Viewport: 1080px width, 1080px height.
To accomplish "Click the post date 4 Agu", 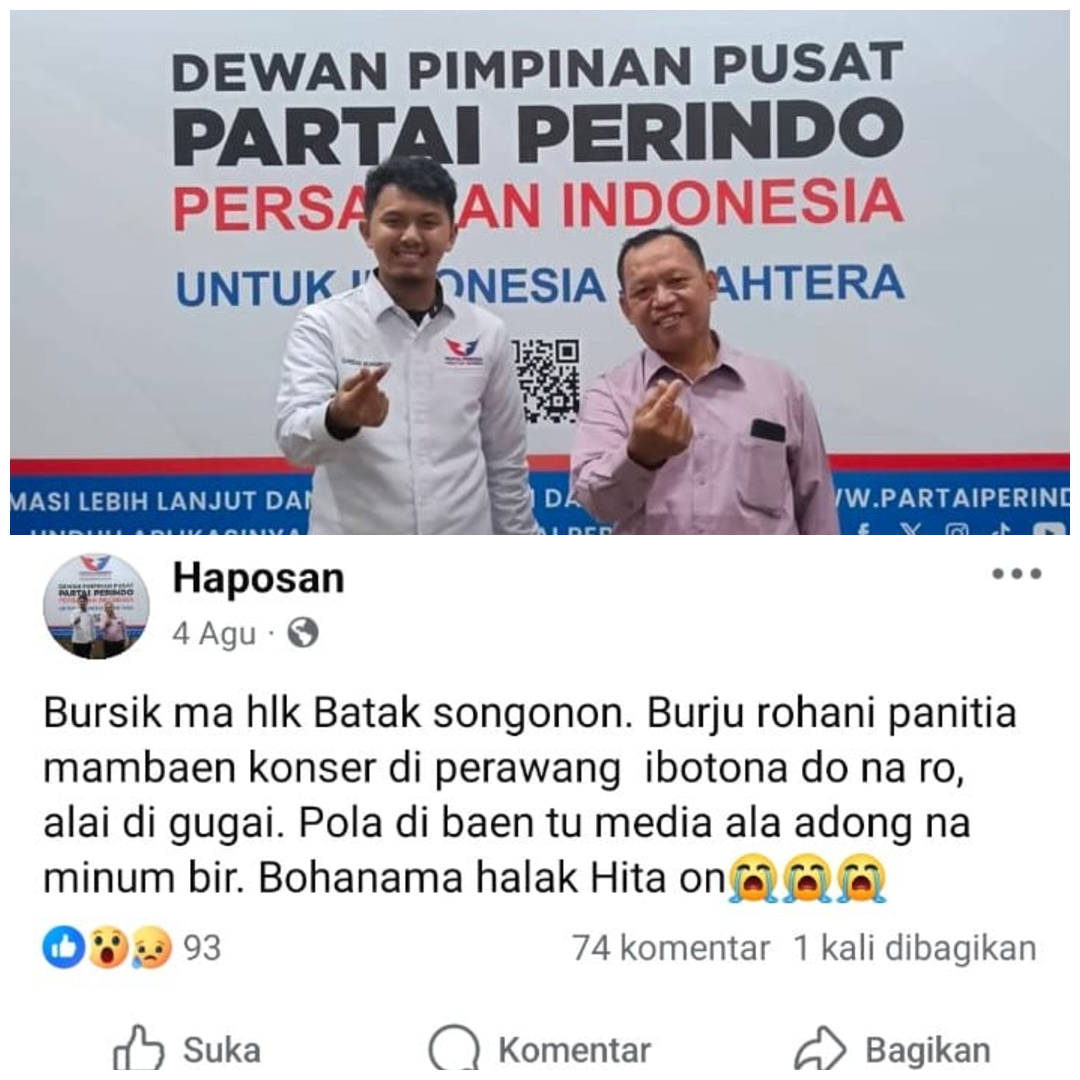I will tap(214, 633).
